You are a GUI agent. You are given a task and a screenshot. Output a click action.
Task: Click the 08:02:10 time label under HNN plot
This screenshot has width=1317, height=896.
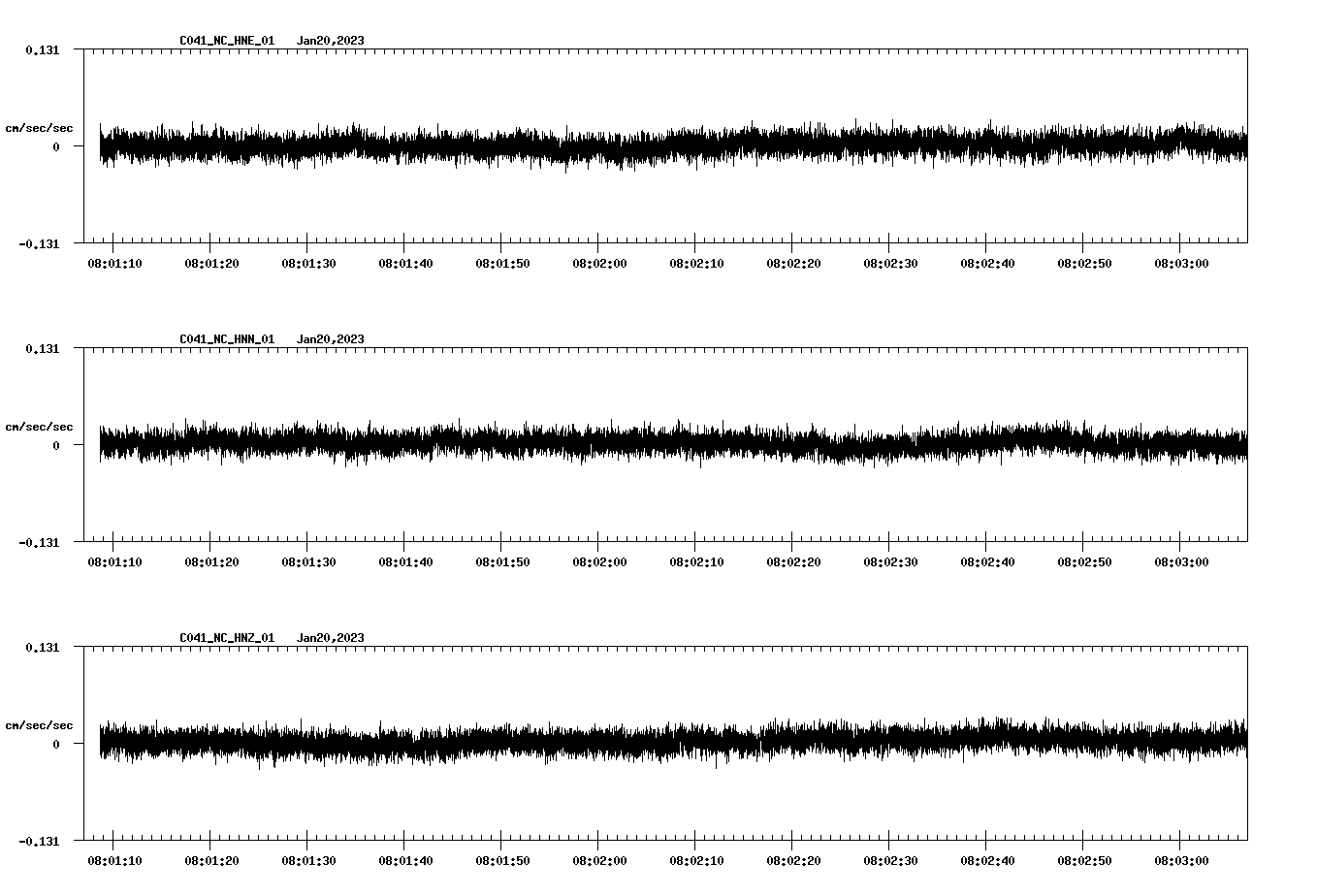696,562
